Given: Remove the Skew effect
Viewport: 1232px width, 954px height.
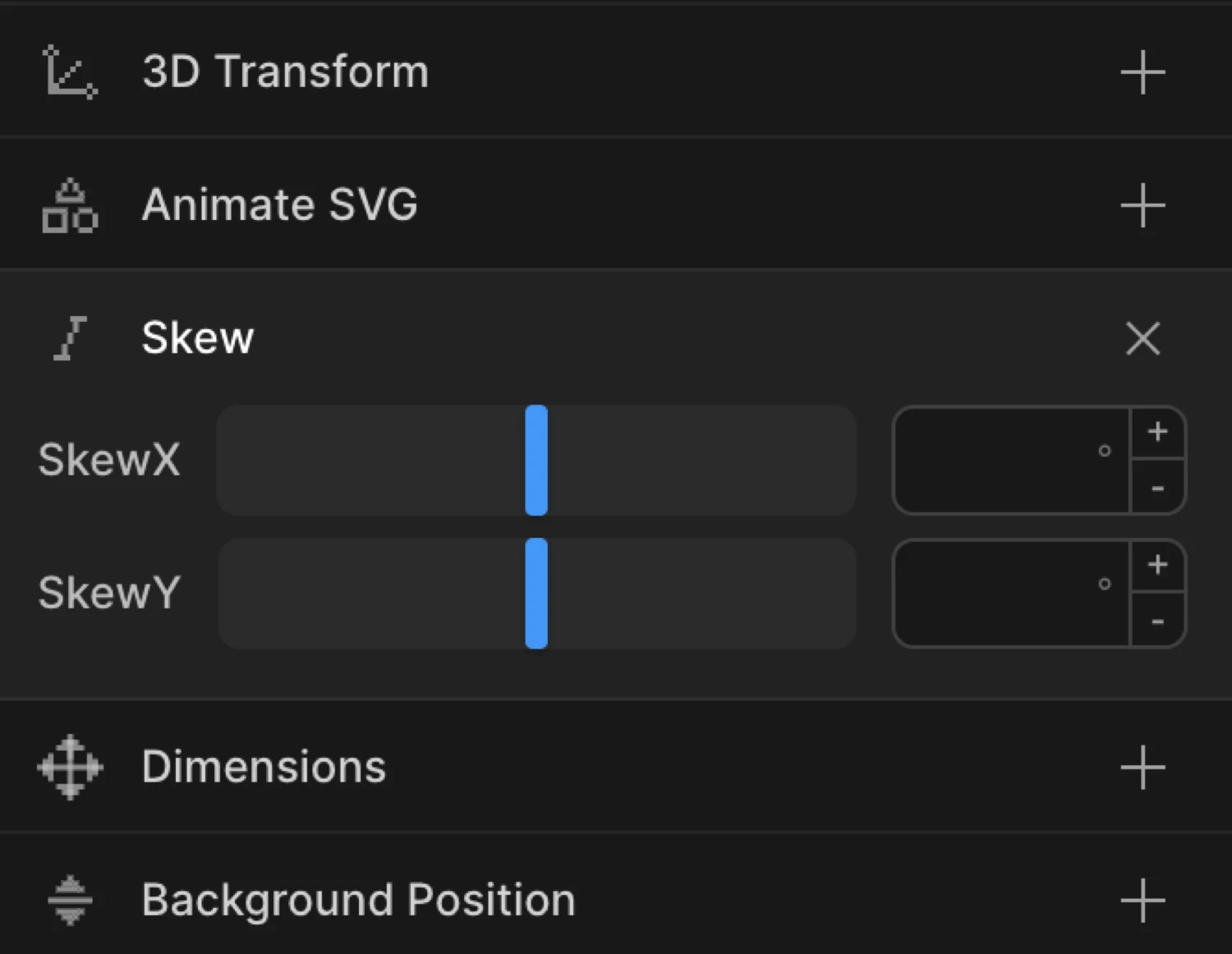Looking at the screenshot, I should 1142,338.
